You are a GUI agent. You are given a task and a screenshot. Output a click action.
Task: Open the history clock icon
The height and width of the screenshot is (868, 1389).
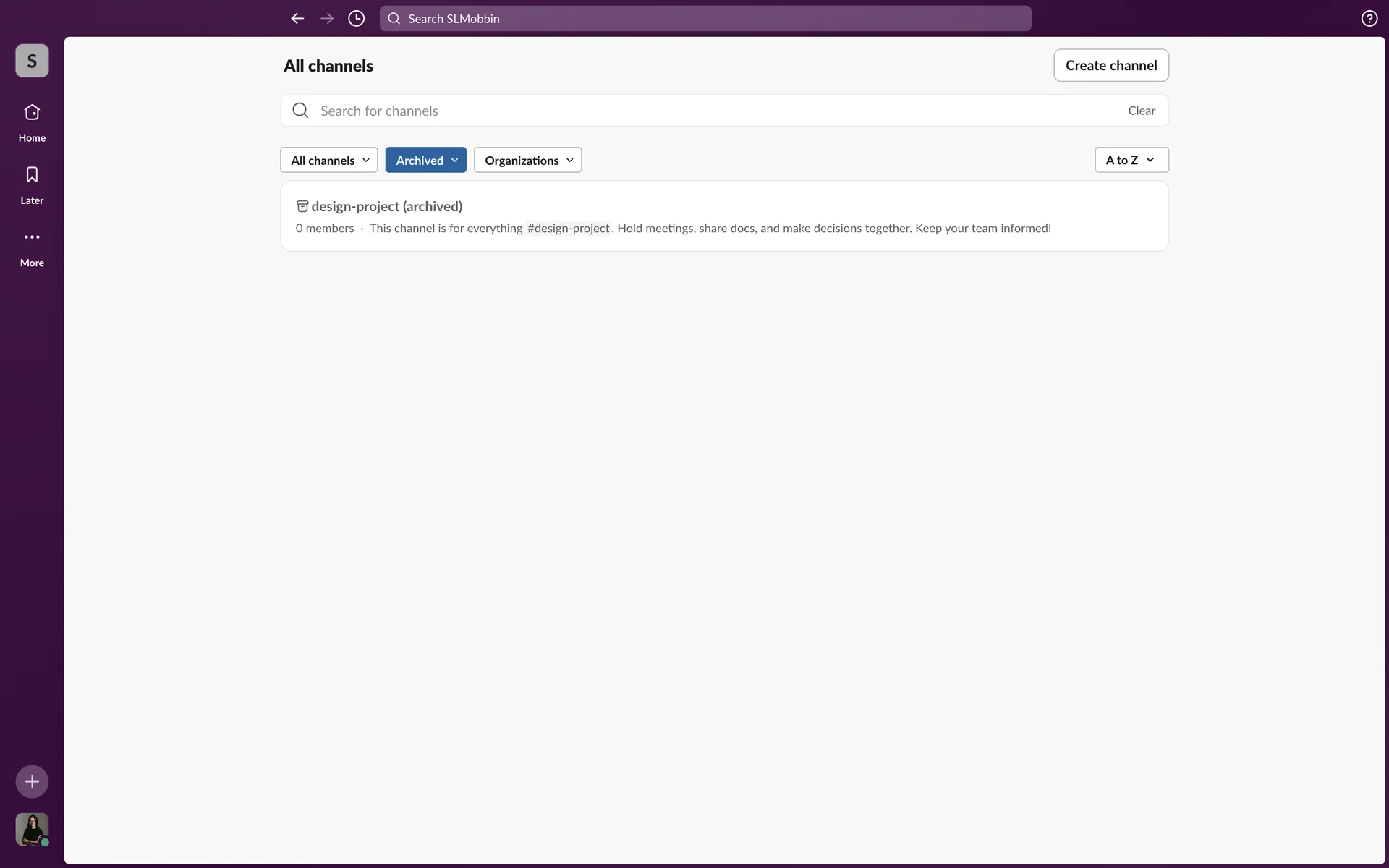(356, 19)
